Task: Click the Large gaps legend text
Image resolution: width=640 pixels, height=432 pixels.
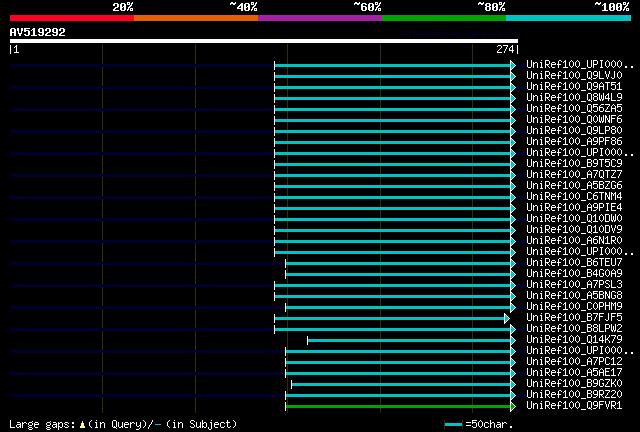Action: (42, 425)
